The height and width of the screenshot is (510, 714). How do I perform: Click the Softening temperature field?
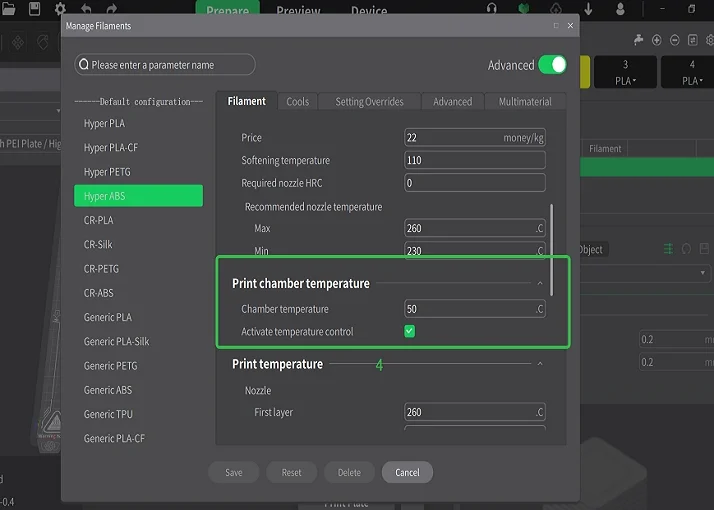click(474, 160)
